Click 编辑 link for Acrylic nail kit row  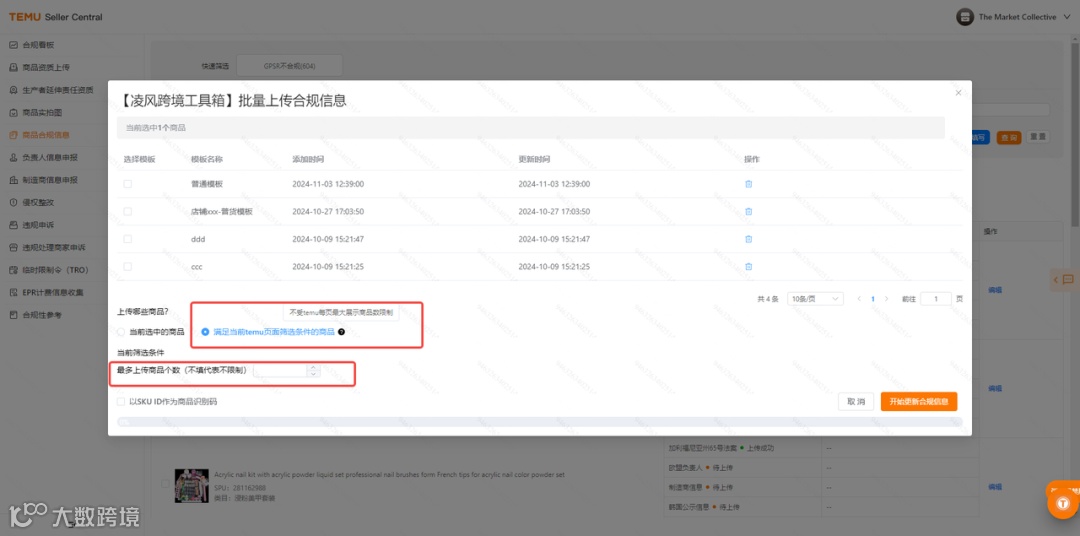995,487
